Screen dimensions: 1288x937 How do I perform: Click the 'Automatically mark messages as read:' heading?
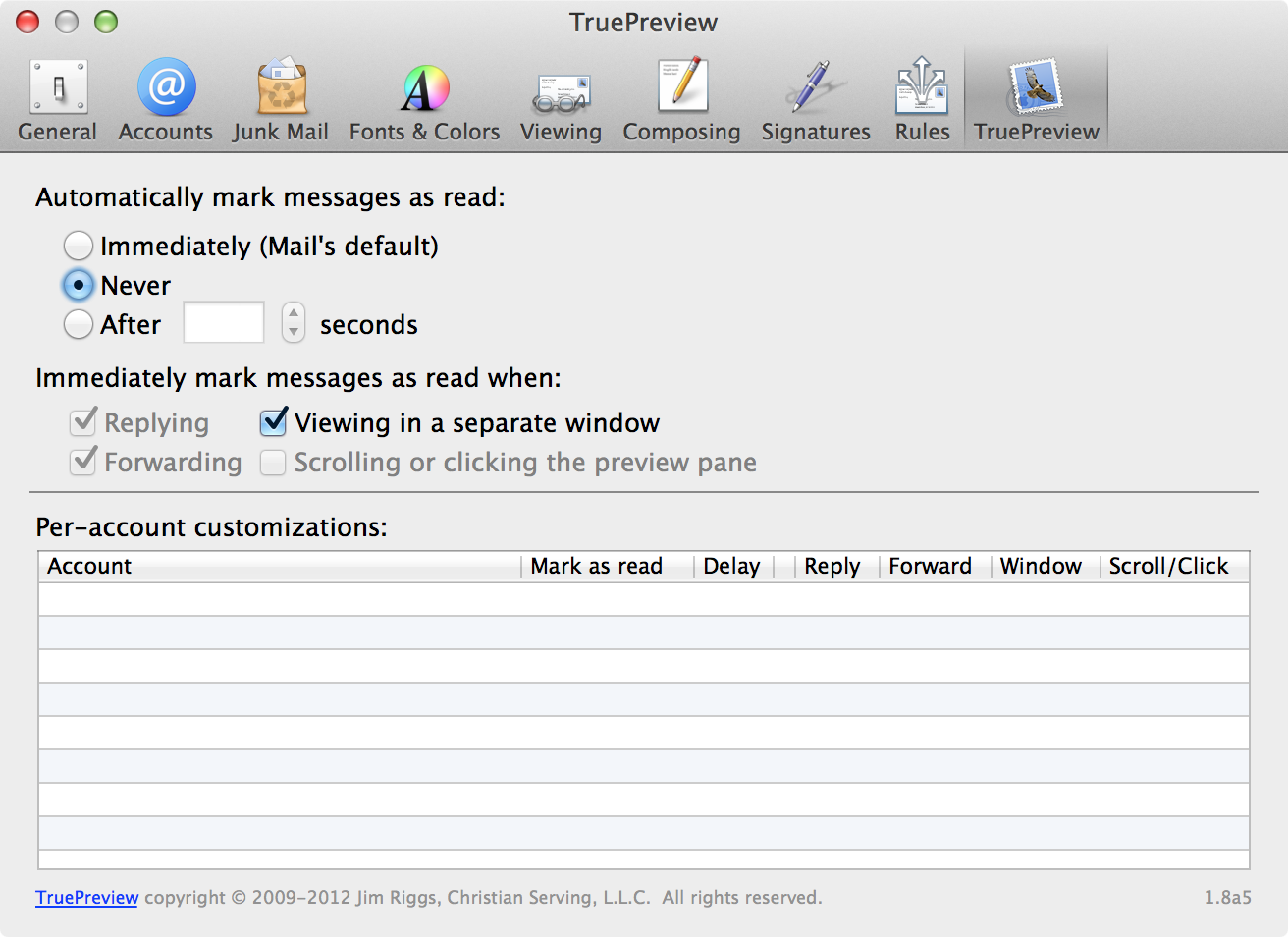click(271, 197)
